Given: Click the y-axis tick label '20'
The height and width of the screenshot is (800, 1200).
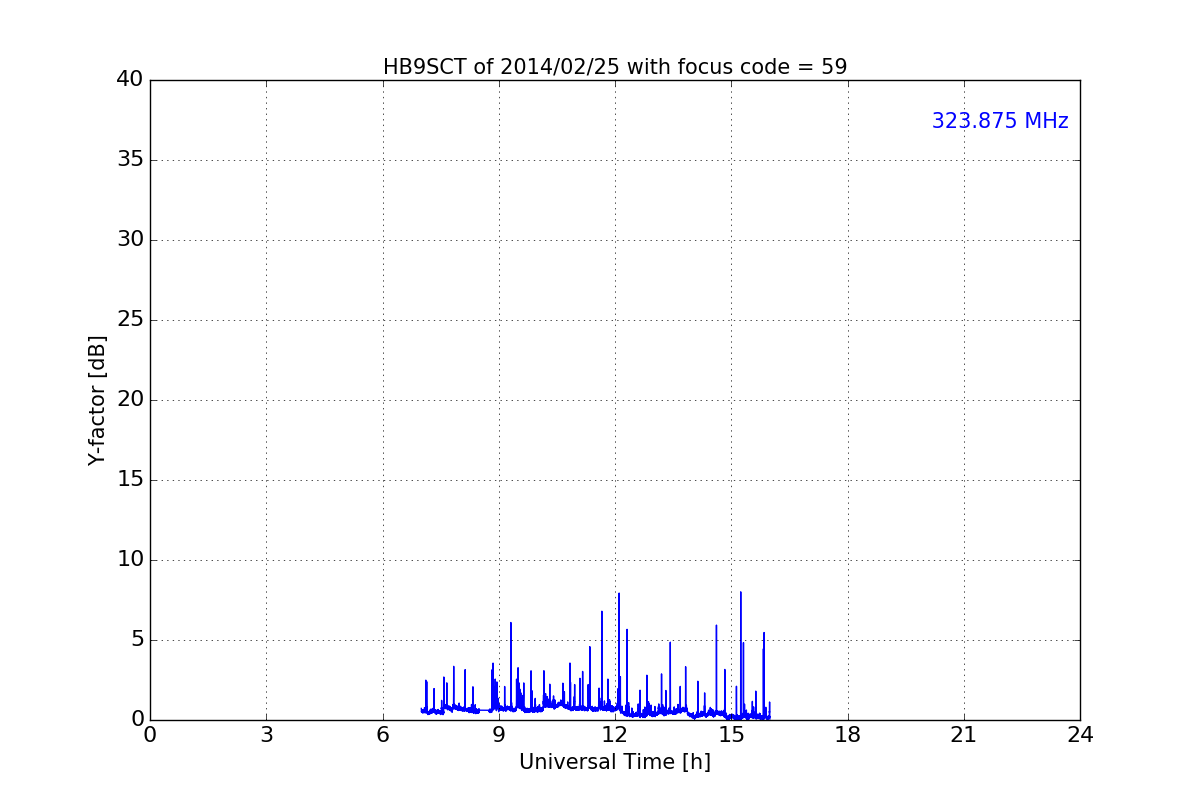Looking at the screenshot, I should pos(130,400).
